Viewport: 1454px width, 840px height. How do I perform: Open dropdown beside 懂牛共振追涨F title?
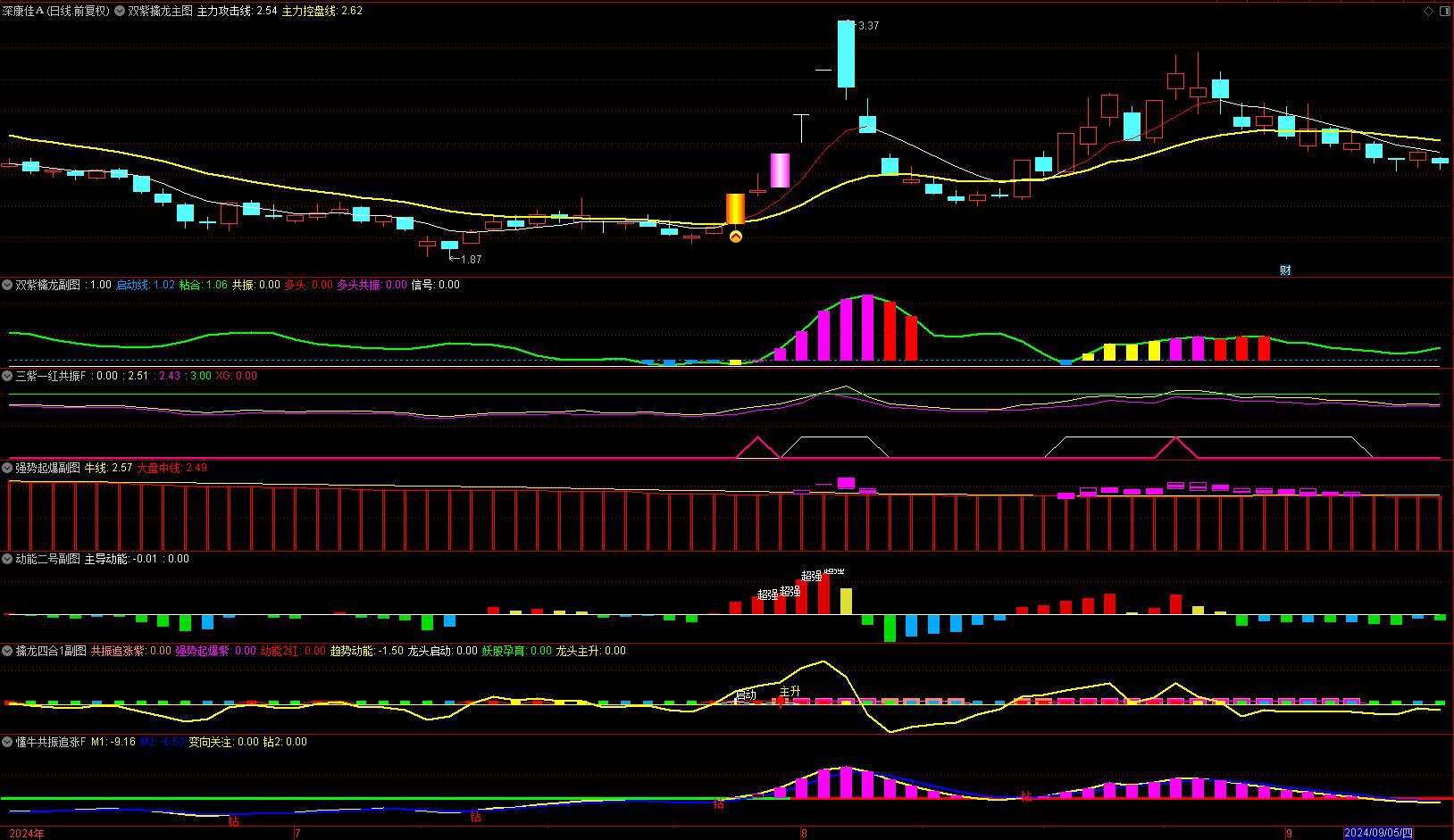point(8,742)
